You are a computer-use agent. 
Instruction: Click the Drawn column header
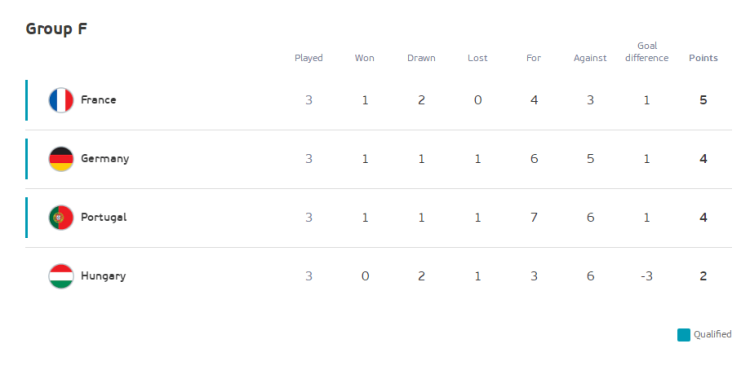tap(421, 58)
